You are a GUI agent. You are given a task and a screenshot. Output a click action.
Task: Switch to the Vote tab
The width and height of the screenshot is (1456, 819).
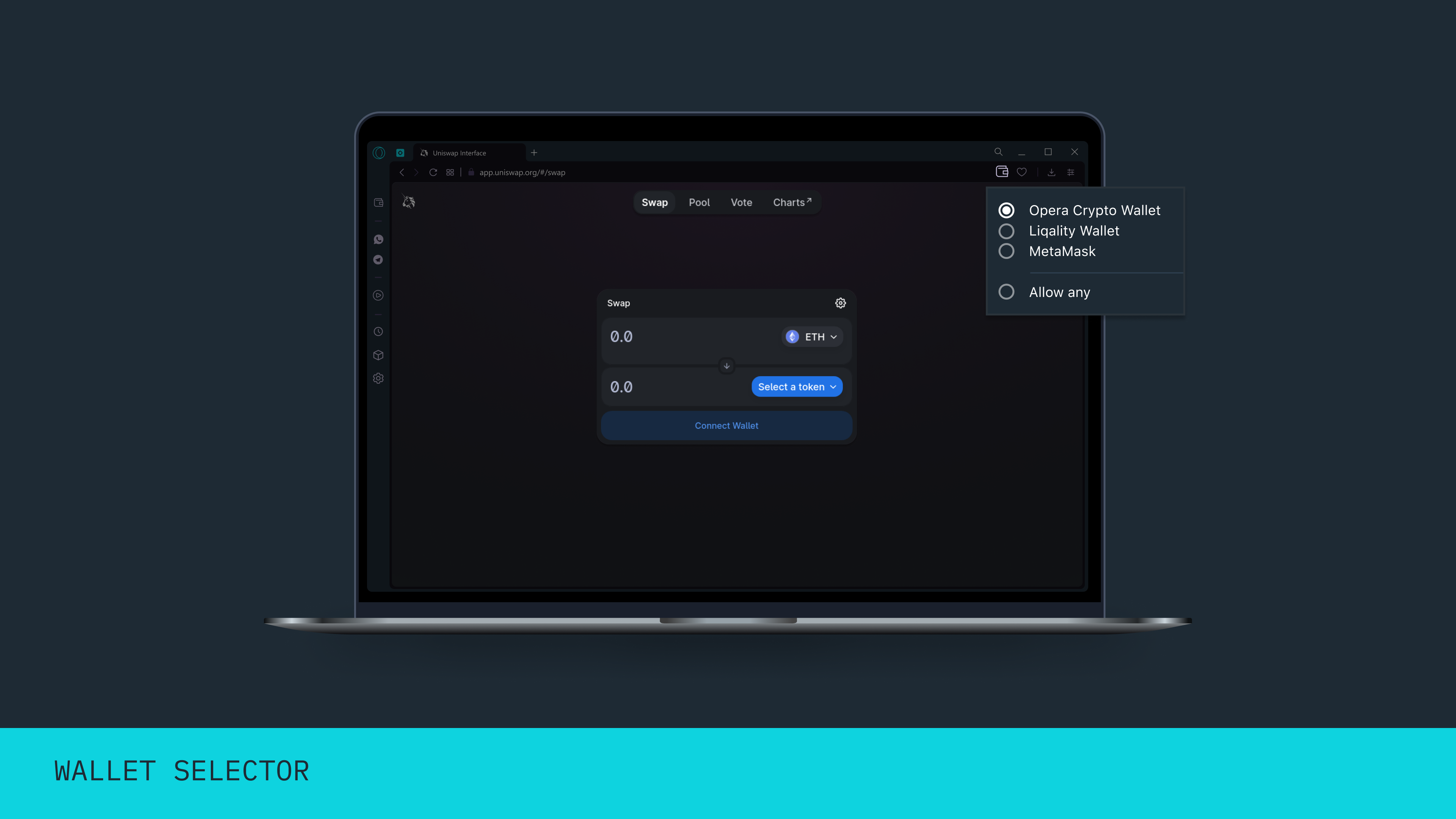741,202
